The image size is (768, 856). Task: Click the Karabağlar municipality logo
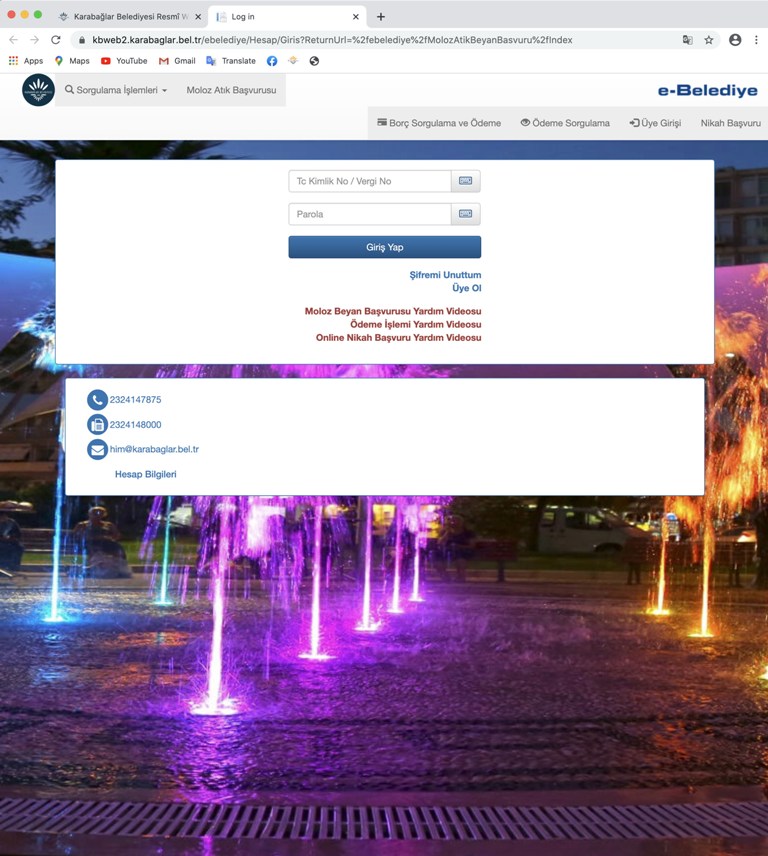click(x=38, y=90)
